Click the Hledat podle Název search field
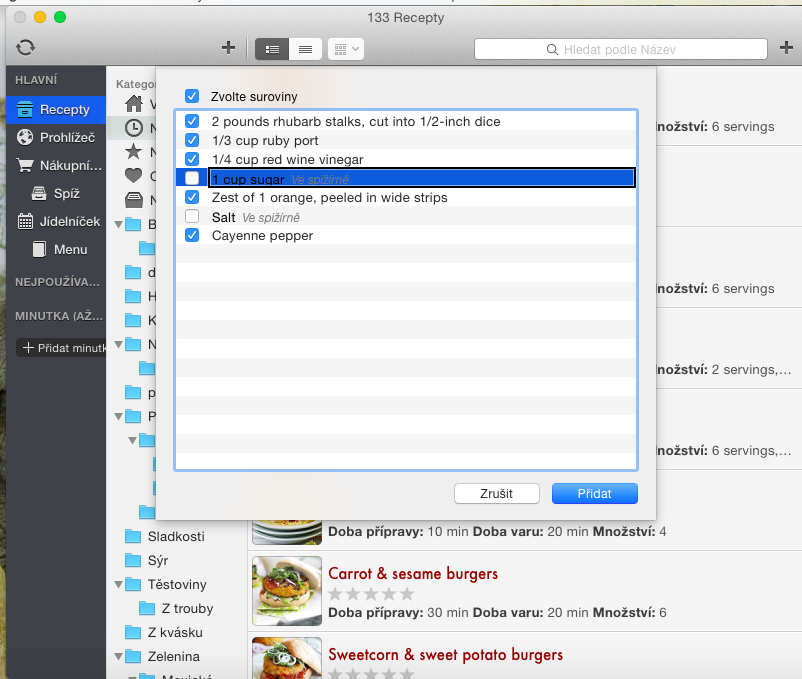 point(619,49)
